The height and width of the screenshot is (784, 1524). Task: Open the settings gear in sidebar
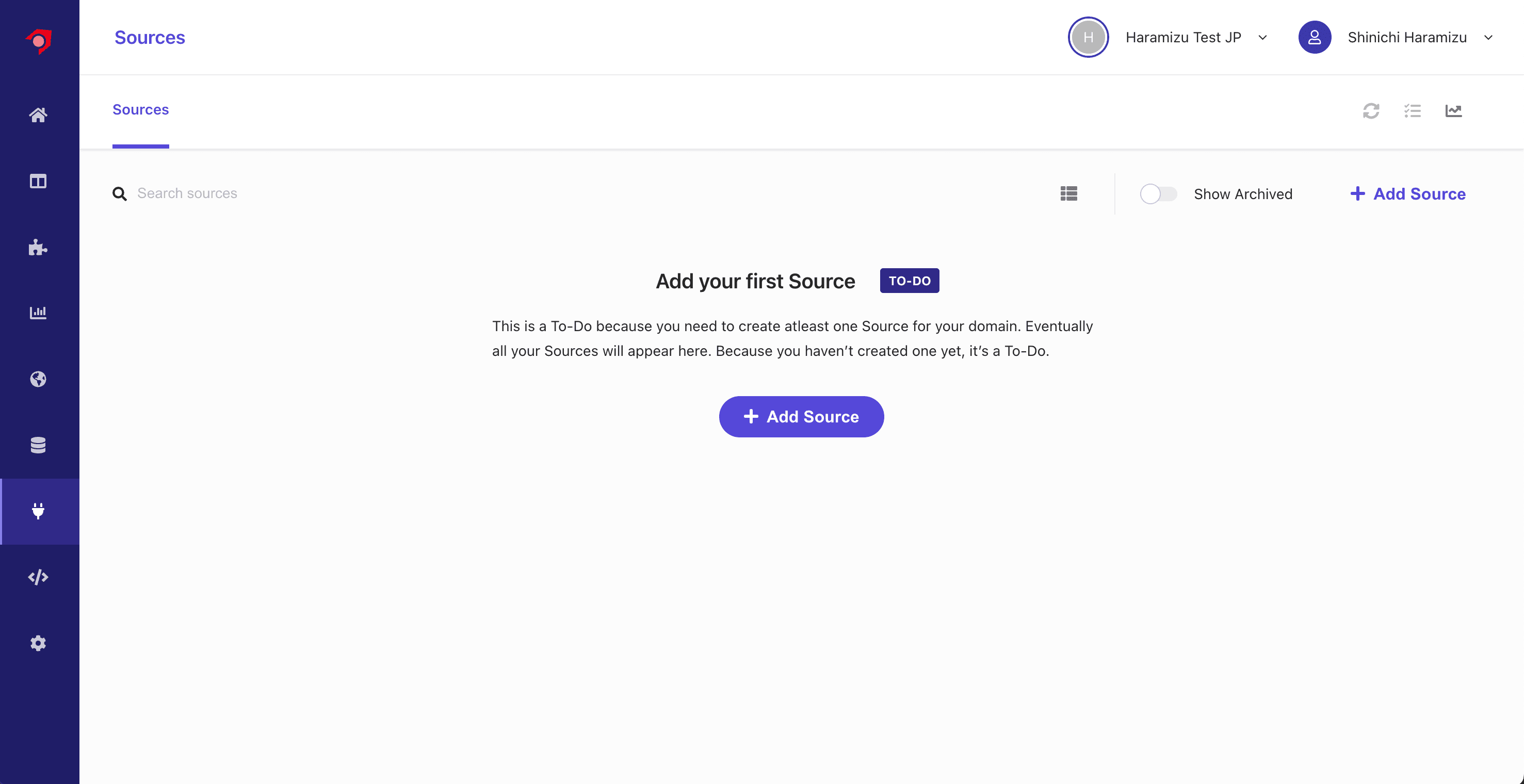tap(39, 643)
